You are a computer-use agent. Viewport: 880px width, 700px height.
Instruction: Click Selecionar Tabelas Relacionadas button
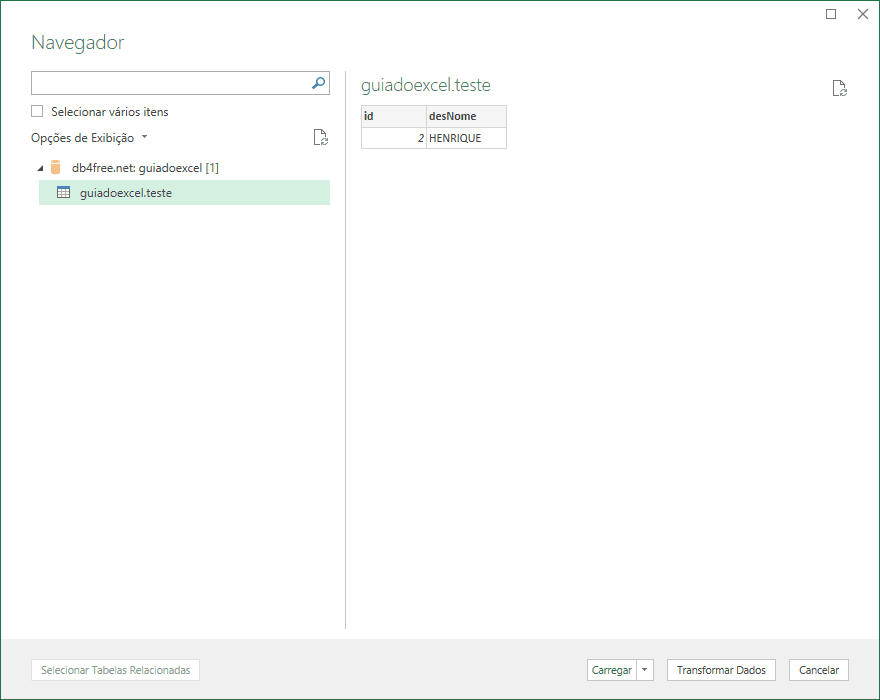116,670
